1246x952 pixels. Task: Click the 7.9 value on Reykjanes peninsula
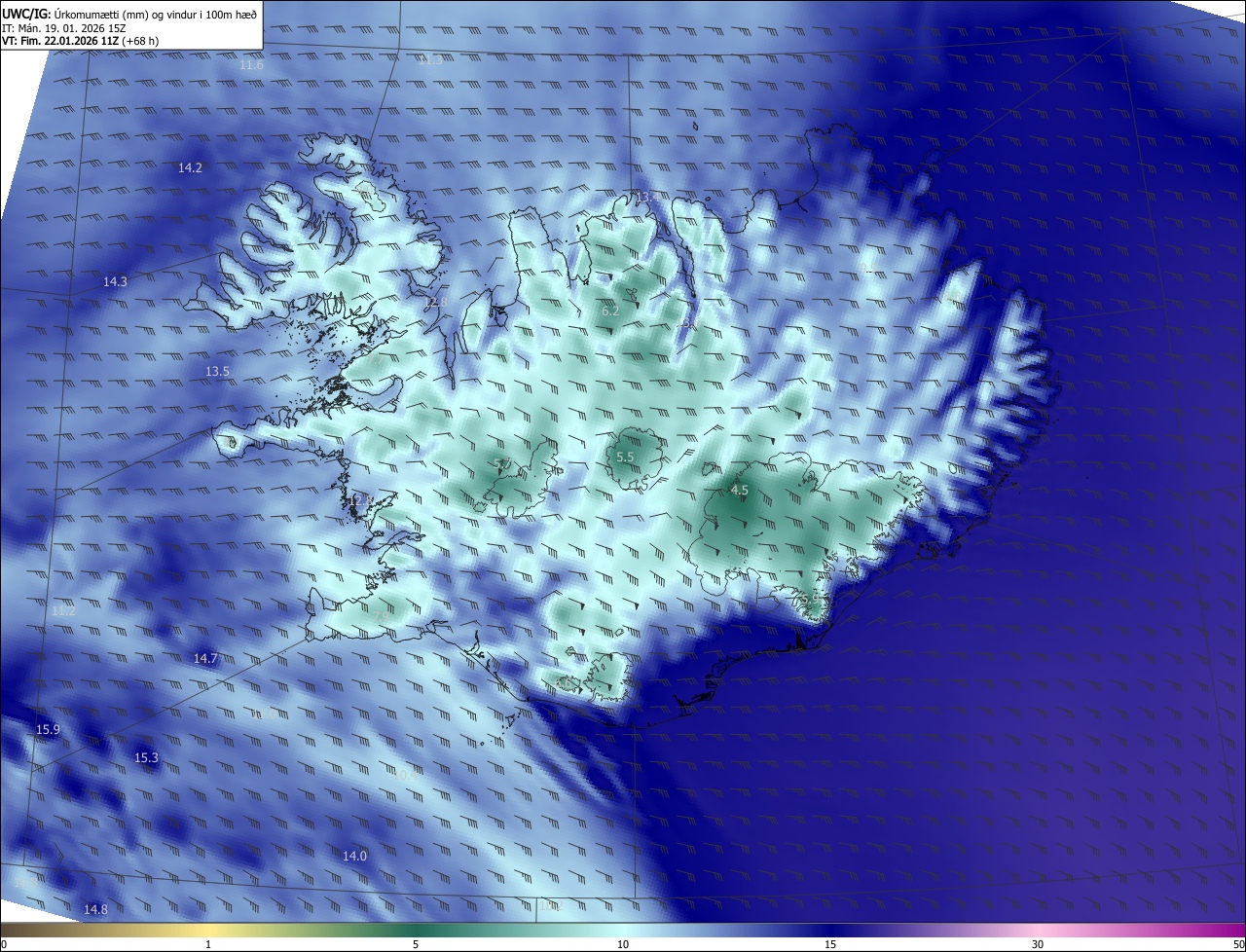coord(382,615)
